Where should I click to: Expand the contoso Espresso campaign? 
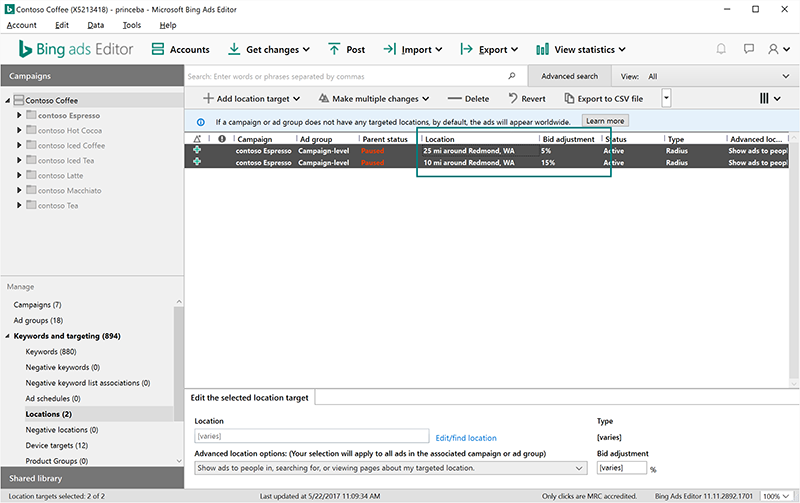(19, 115)
